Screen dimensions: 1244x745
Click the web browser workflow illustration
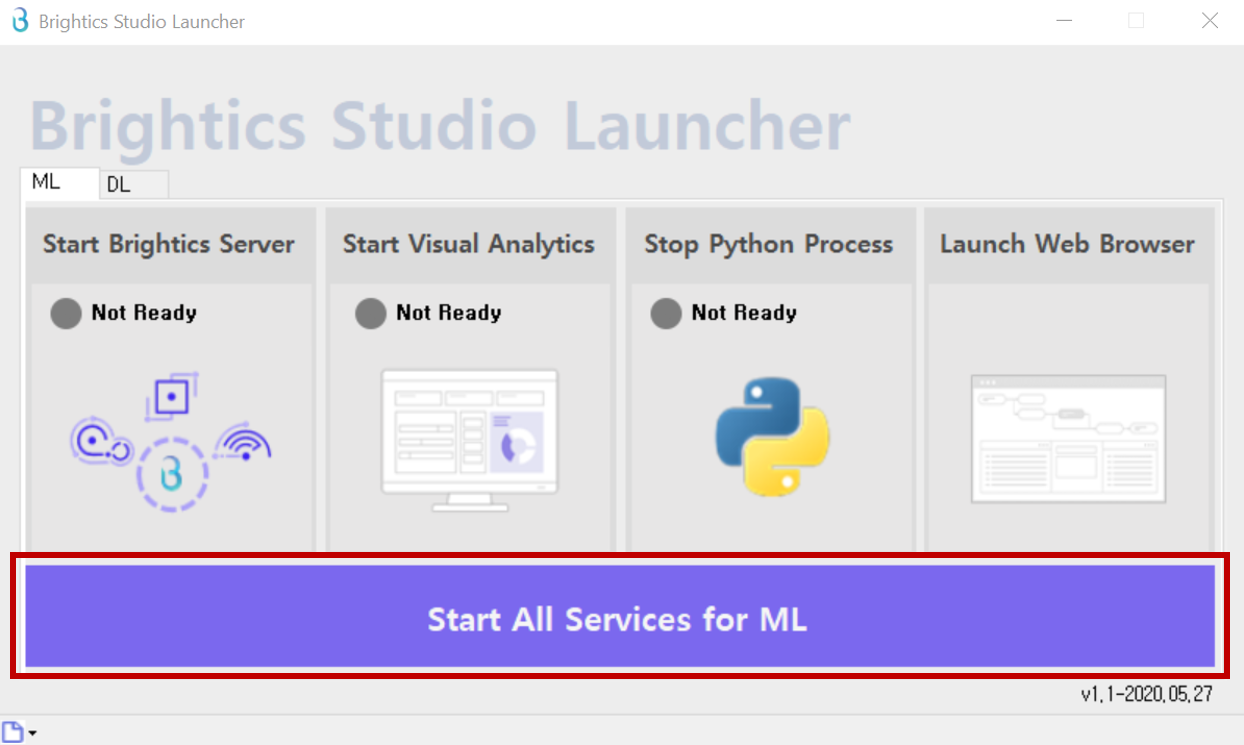tap(1068, 439)
